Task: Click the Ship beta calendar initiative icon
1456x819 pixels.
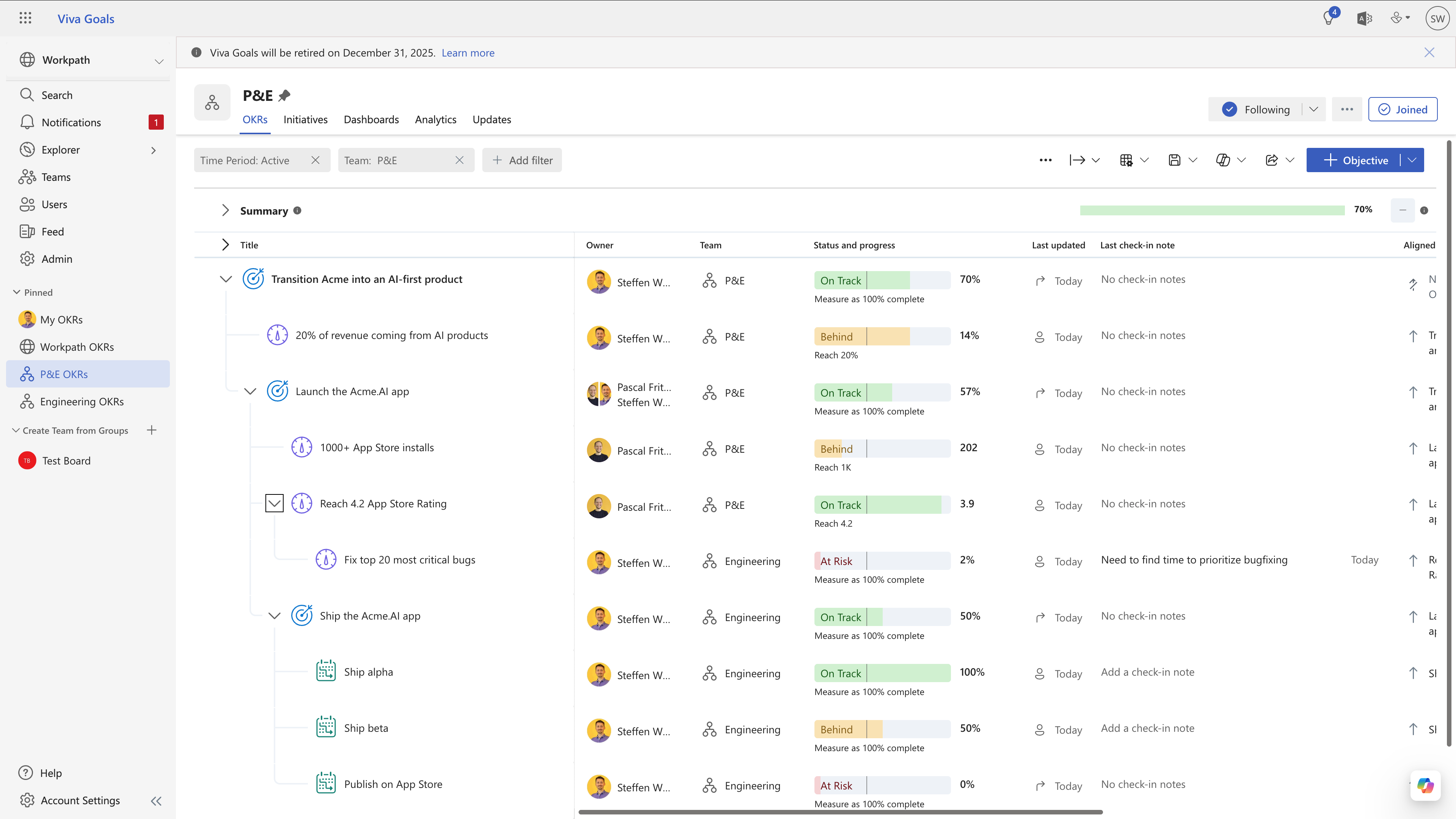Action: tap(326, 728)
